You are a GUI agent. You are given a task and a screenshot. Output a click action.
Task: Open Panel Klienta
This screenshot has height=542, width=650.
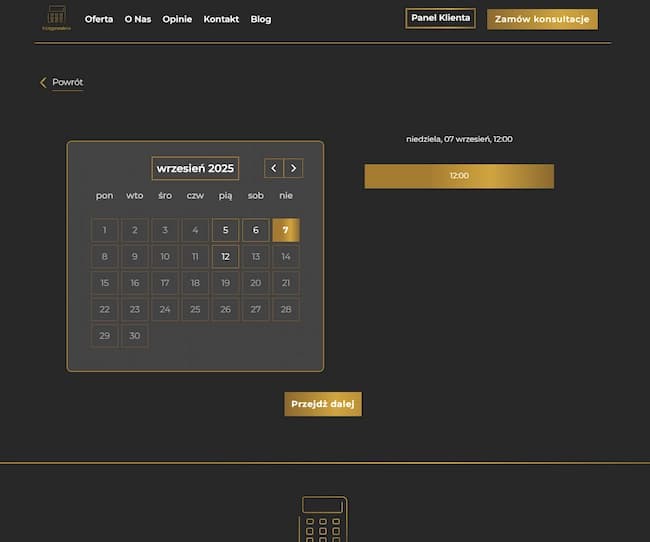(440, 18)
